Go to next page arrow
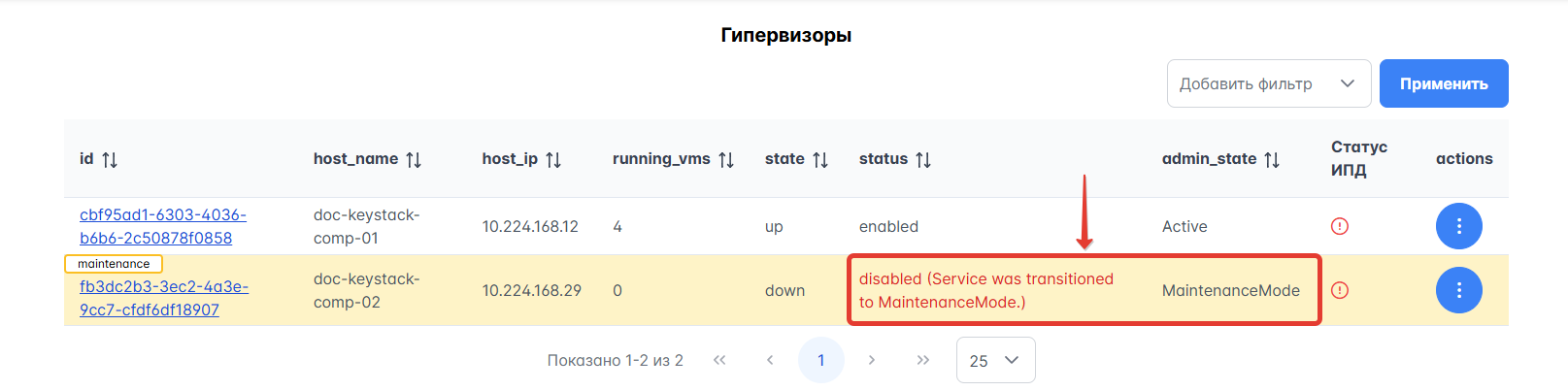Image resolution: width=1568 pixels, height=391 pixels. pos(872,360)
